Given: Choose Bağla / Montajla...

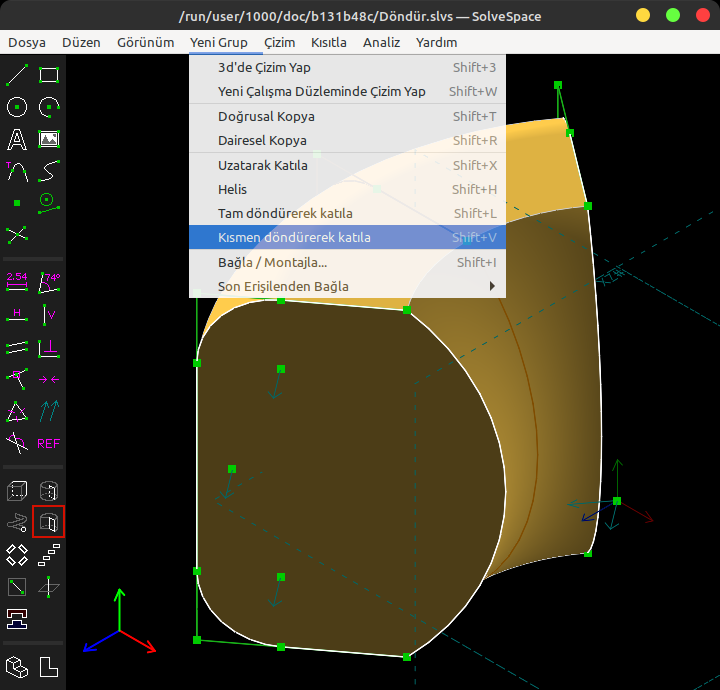Looking at the screenshot, I should [x=348, y=263].
